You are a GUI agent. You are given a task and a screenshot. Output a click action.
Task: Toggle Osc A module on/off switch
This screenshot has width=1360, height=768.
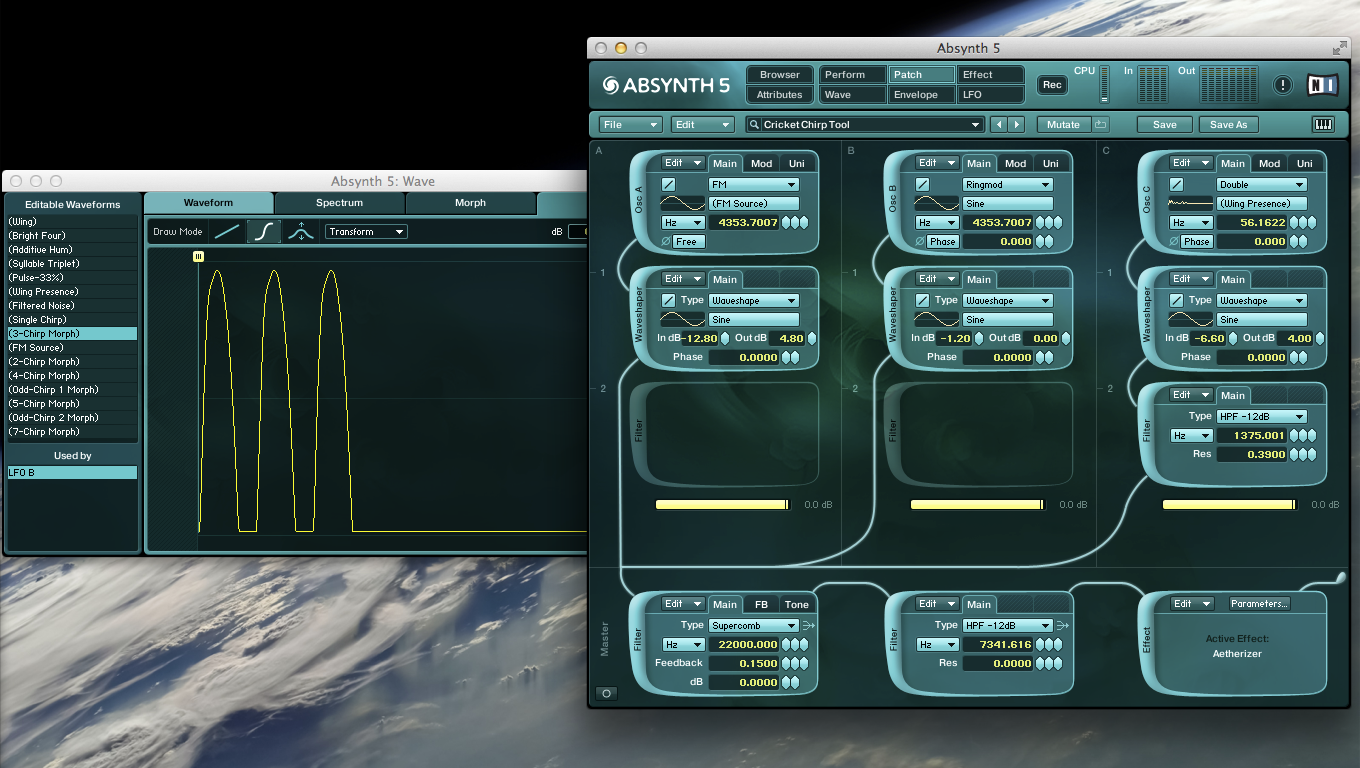[668, 185]
